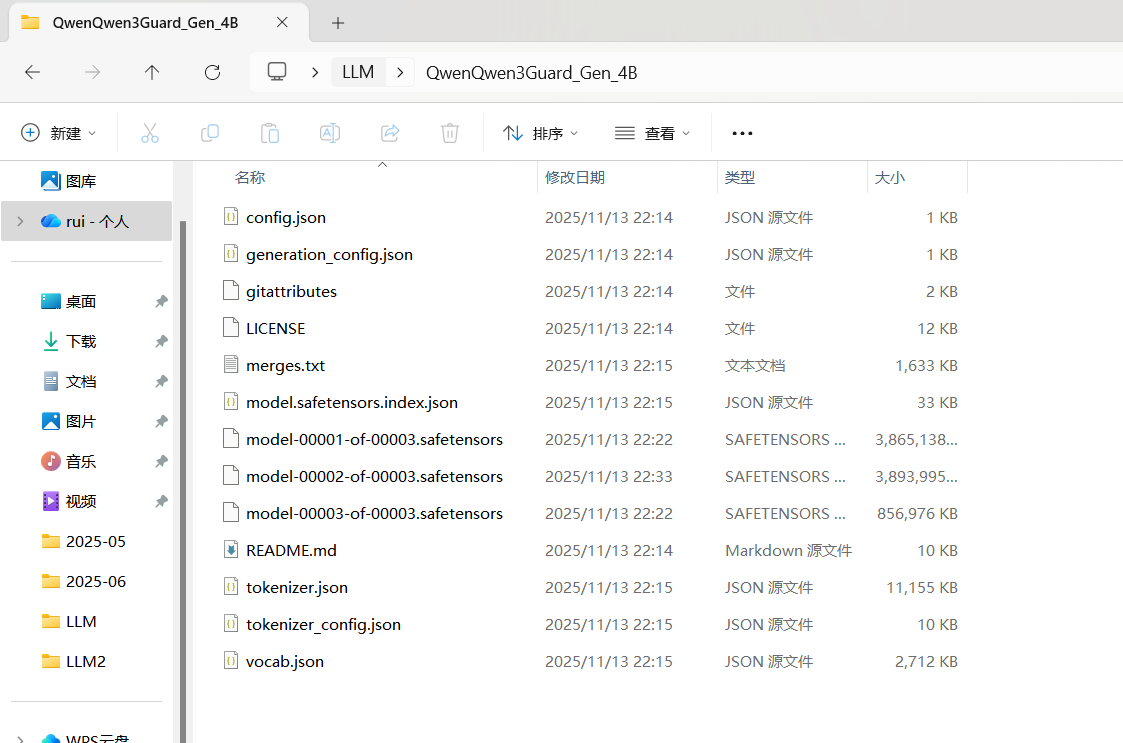
Task: Refresh the current folder view
Action: click(x=212, y=72)
